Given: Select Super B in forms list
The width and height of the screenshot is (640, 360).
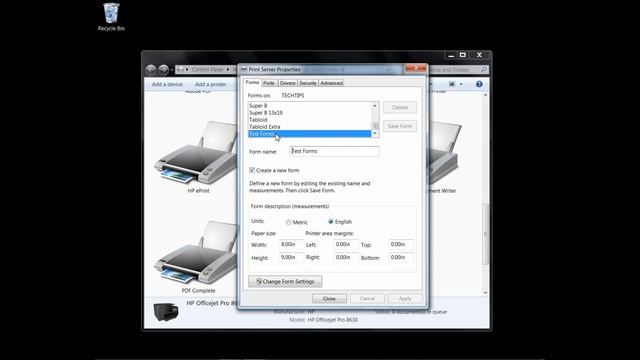Looking at the screenshot, I should [x=310, y=106].
